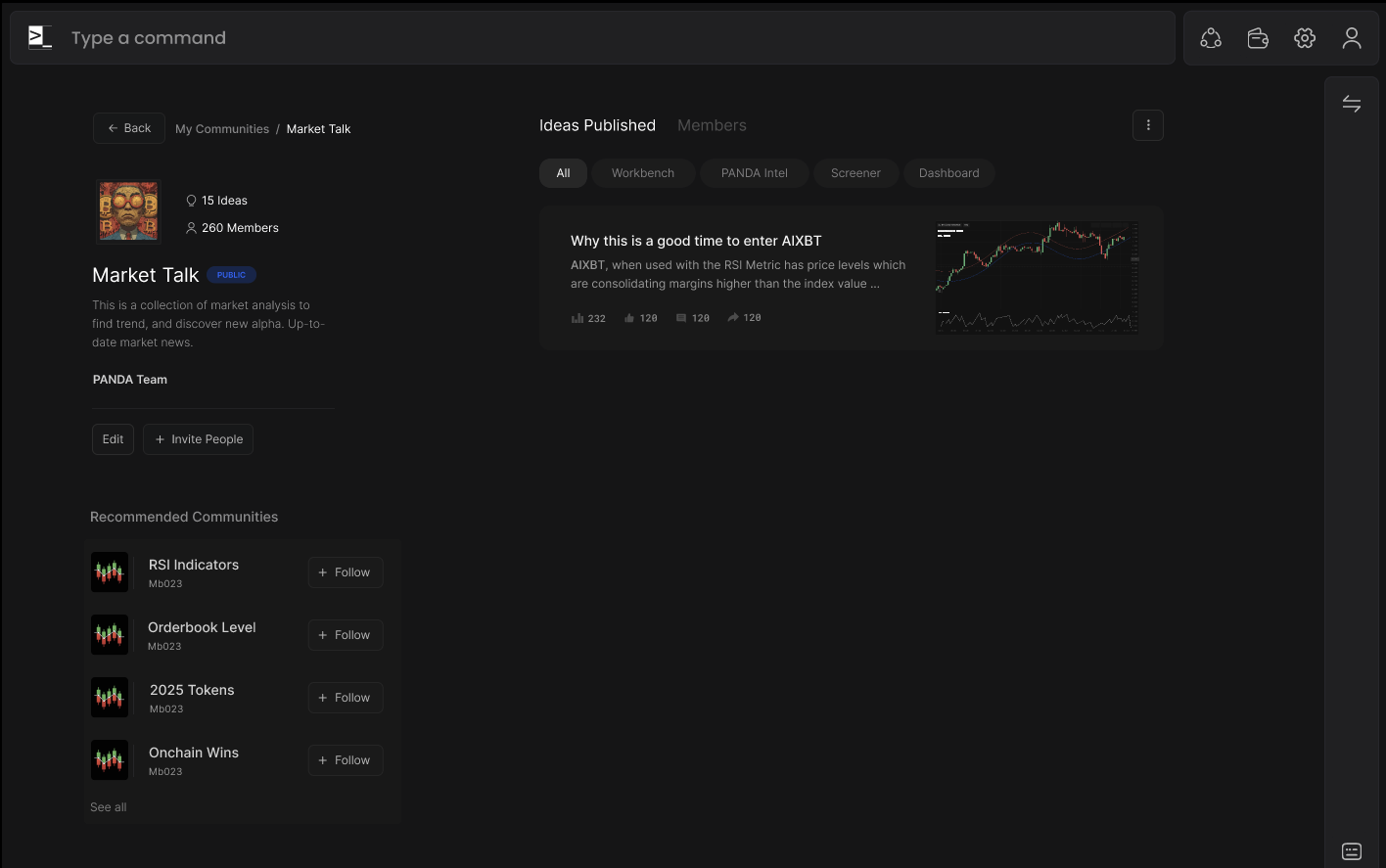Screen dimensions: 1386x868
Task: Select the All filter chip
Action: [563, 173]
